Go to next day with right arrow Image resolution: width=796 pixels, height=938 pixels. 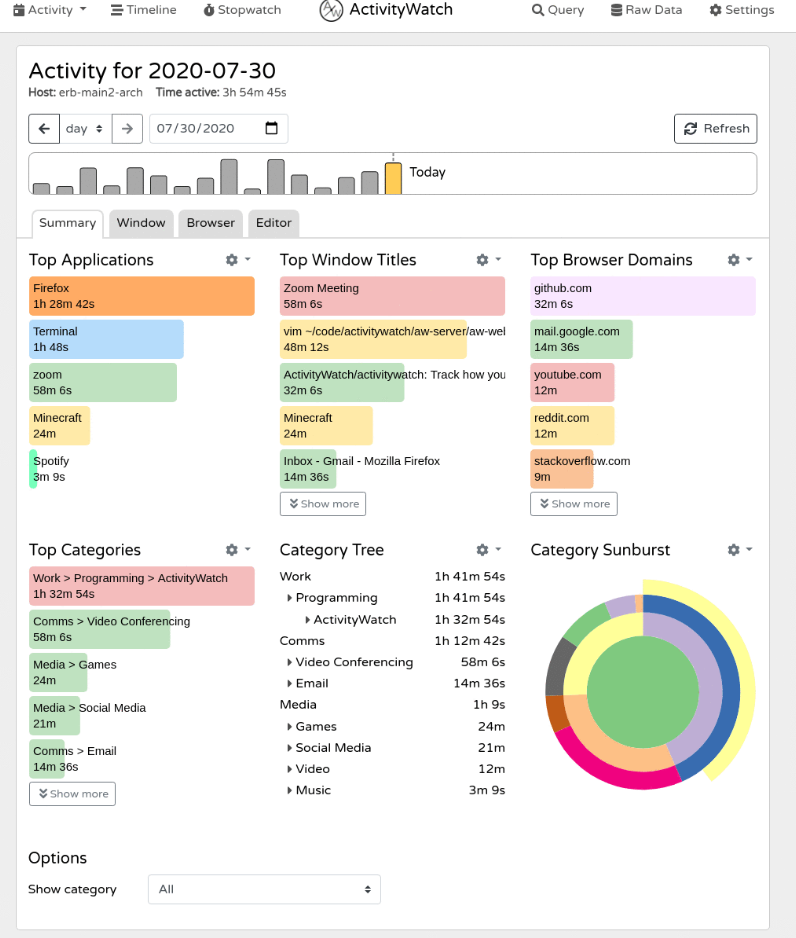[127, 129]
